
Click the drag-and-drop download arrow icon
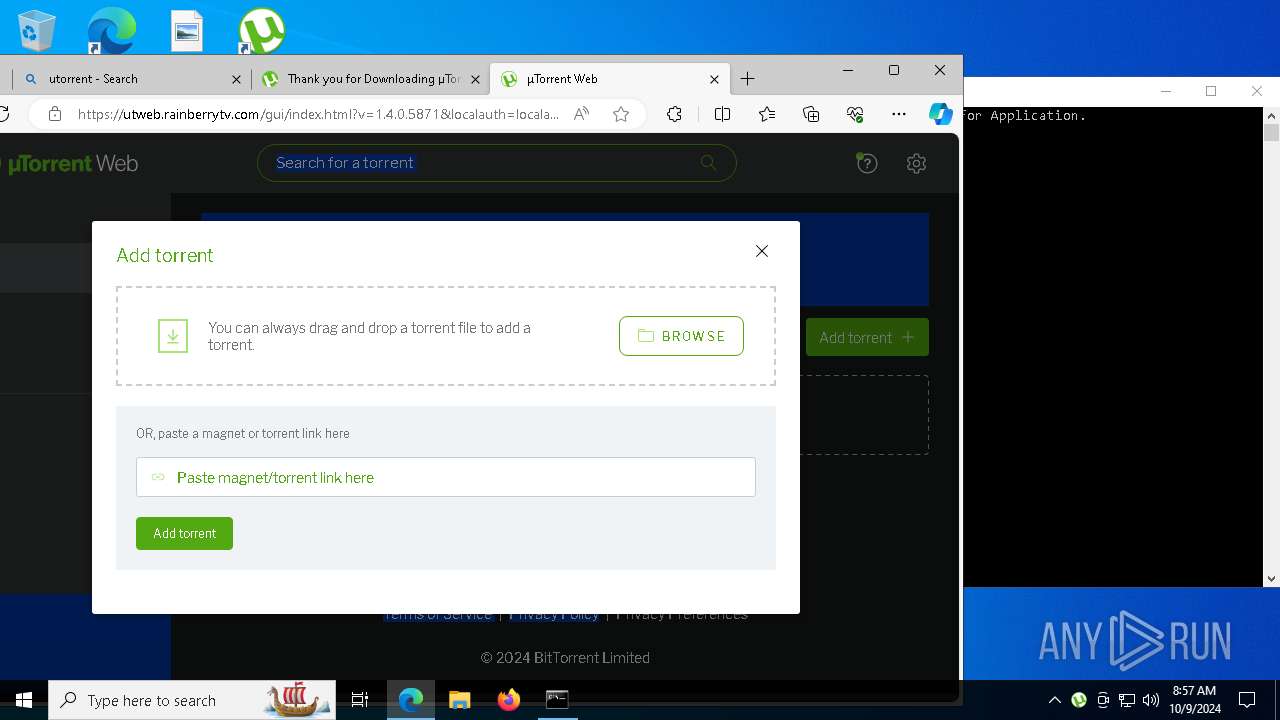pyautogui.click(x=173, y=336)
